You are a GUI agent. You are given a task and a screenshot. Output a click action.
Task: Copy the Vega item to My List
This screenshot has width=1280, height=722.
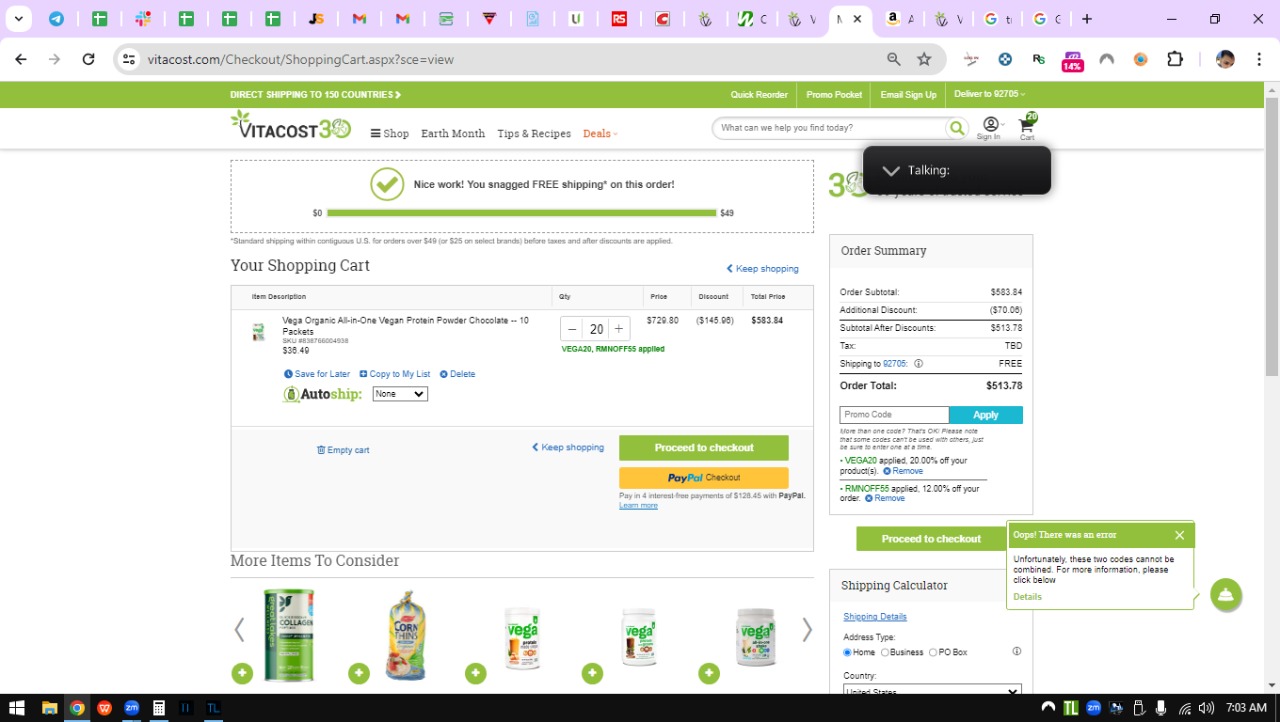[x=395, y=374]
